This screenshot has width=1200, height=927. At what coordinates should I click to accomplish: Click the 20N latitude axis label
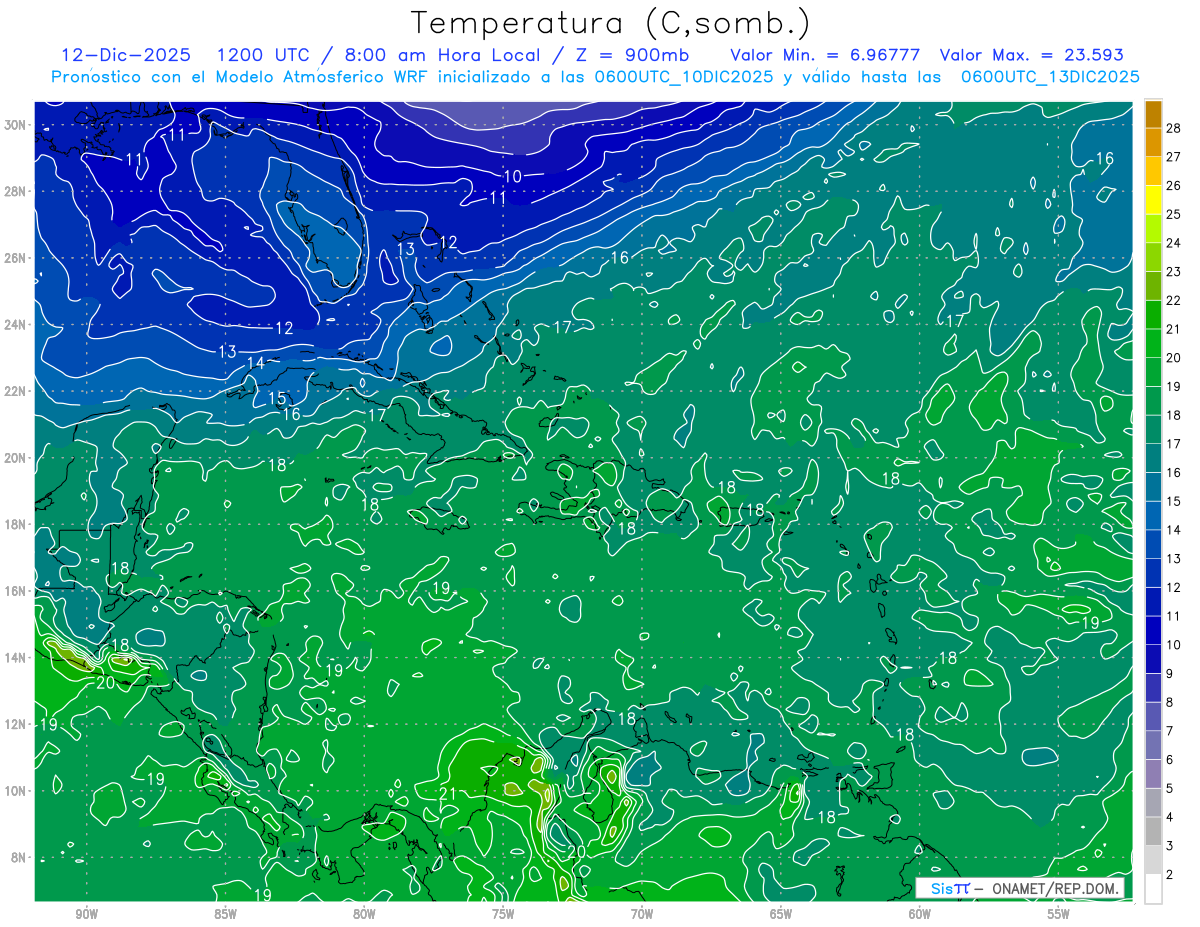tap(16, 457)
